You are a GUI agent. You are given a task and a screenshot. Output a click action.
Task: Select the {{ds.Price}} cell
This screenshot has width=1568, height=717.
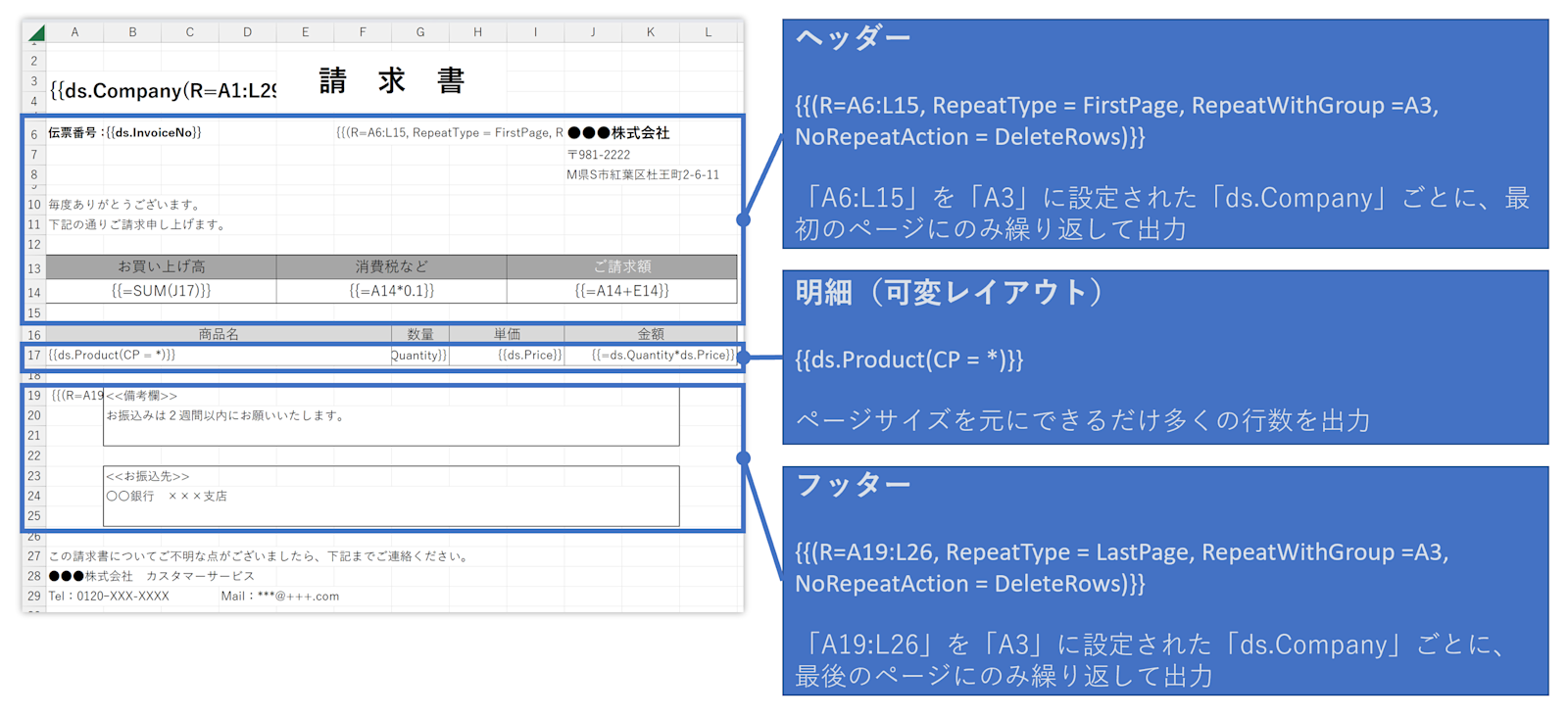pos(507,355)
